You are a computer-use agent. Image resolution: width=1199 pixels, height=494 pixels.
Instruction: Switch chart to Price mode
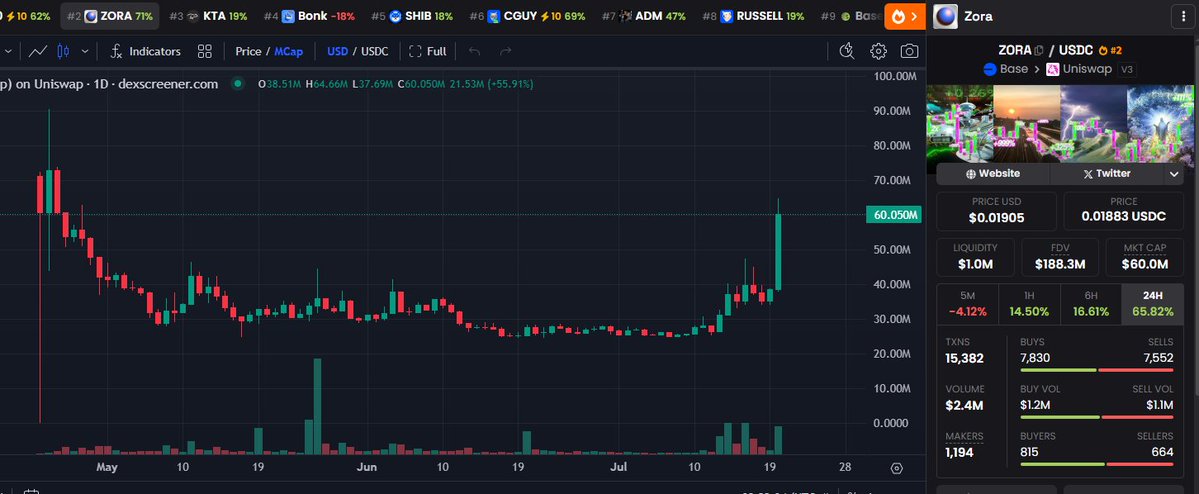click(248, 51)
